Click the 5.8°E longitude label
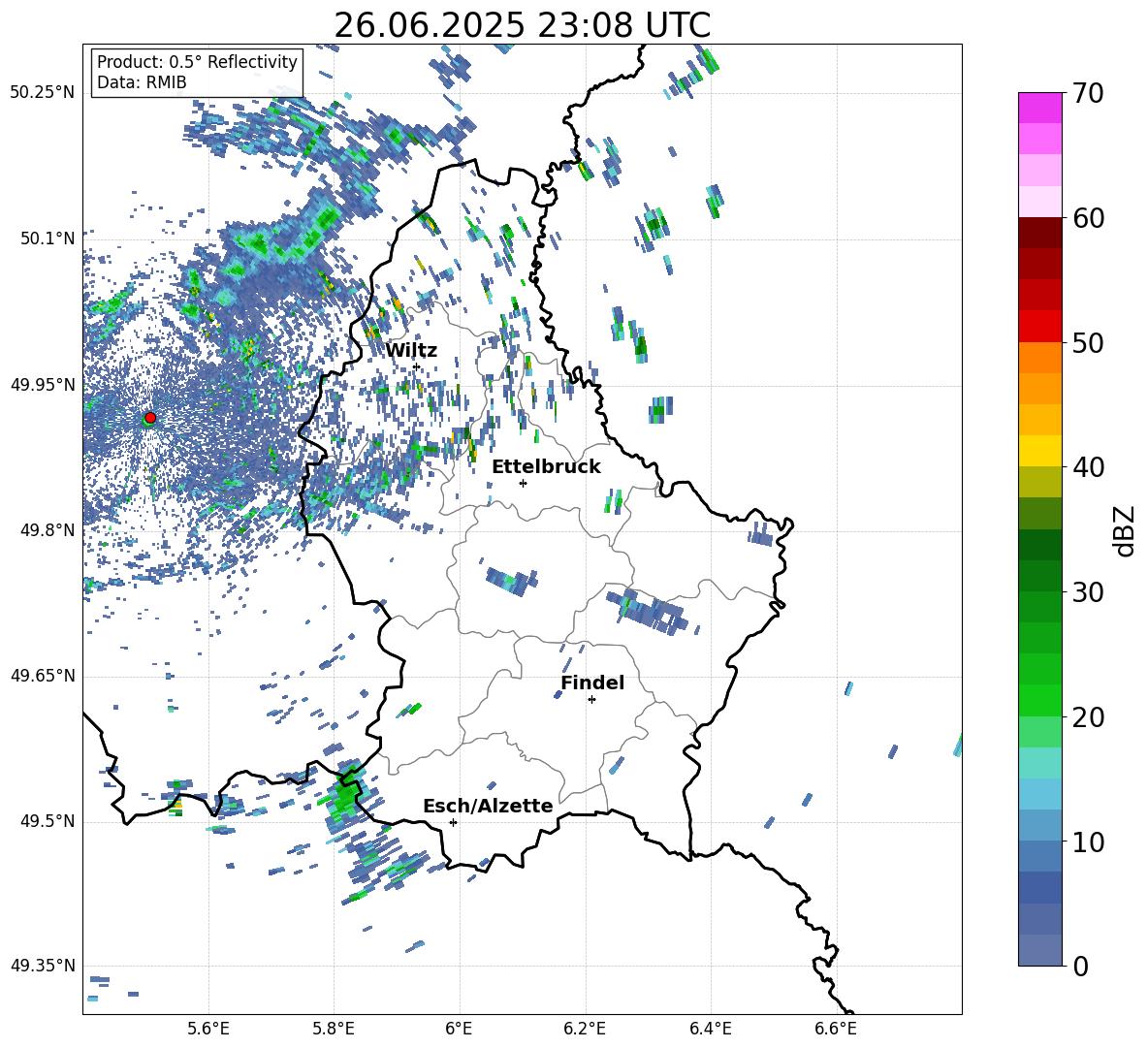 point(334,1029)
